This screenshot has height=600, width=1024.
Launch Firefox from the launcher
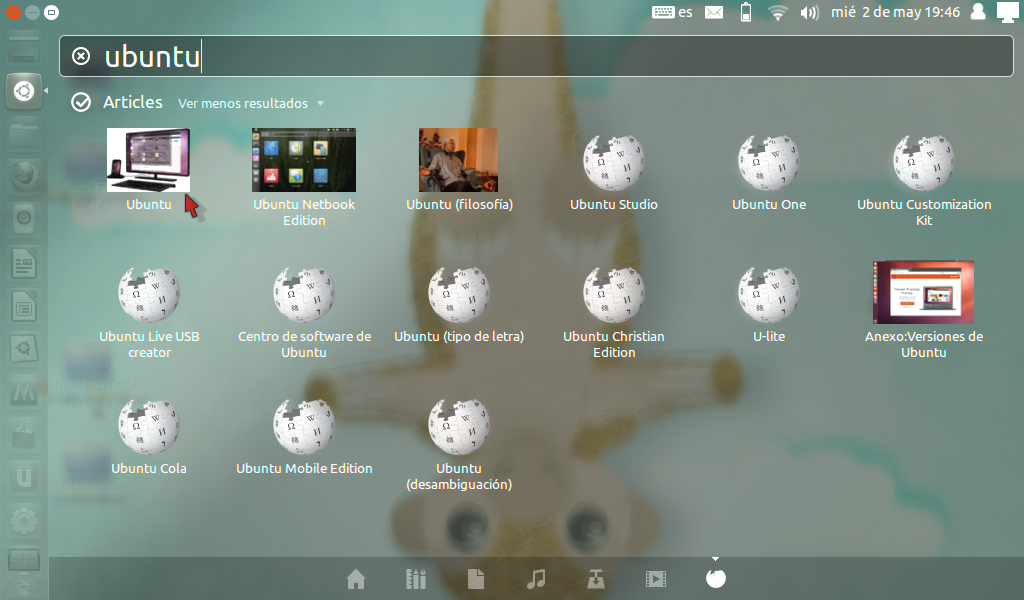[x=23, y=176]
